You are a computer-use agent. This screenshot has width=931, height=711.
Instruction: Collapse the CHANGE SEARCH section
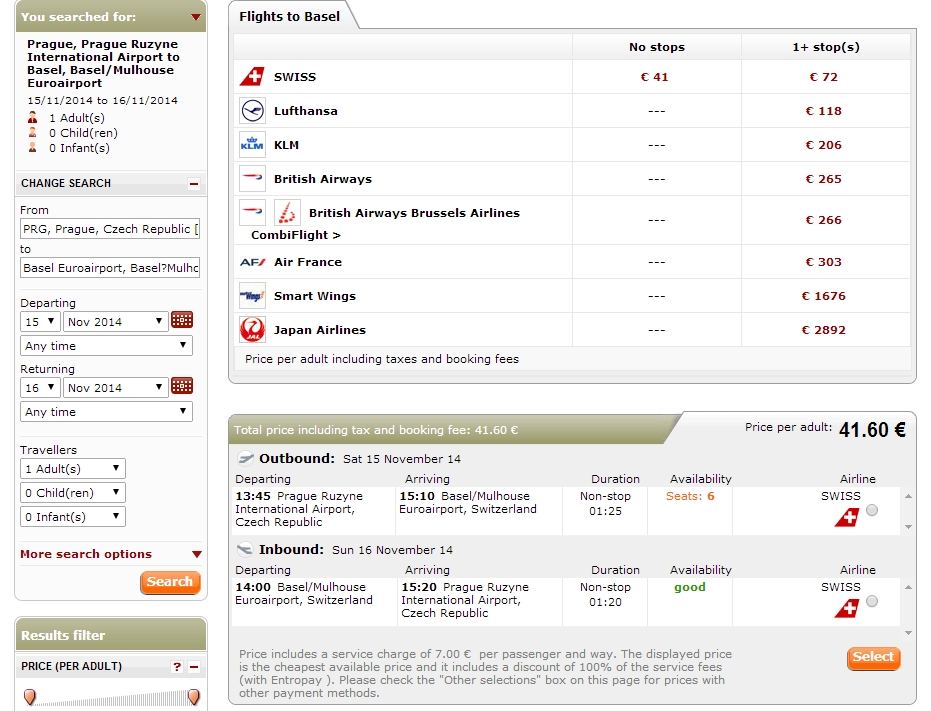pyautogui.click(x=194, y=184)
